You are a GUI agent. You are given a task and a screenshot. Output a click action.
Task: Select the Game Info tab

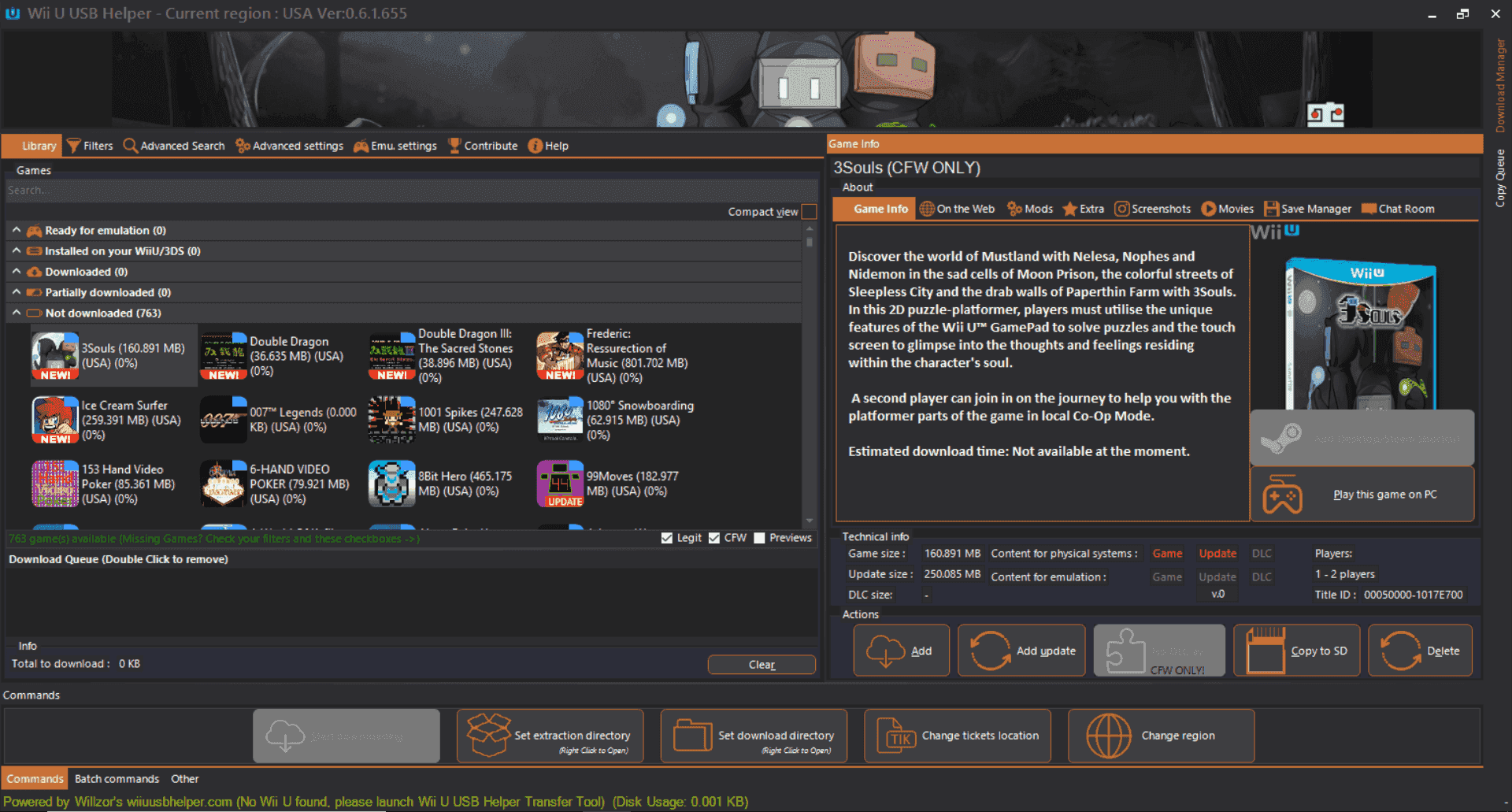(x=874, y=209)
